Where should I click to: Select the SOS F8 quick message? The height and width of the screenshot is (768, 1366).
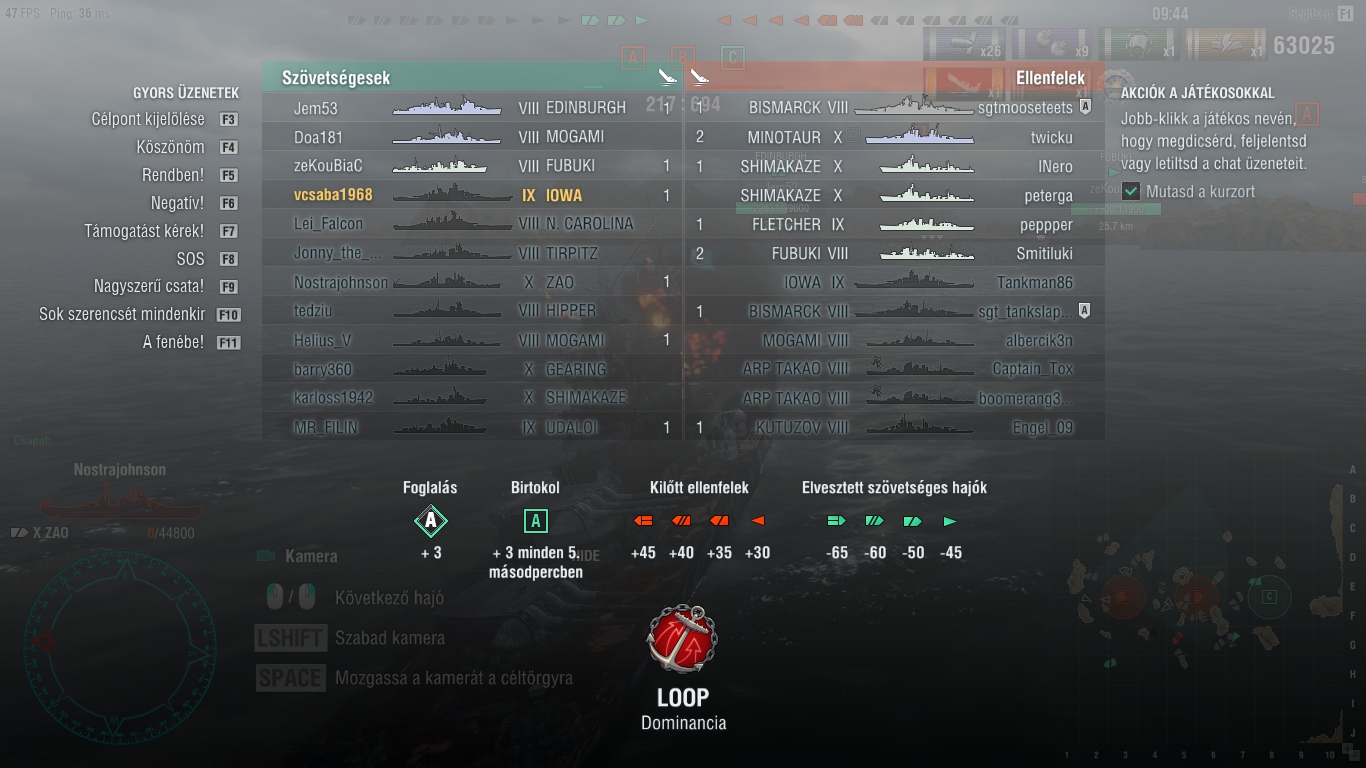click(x=208, y=259)
